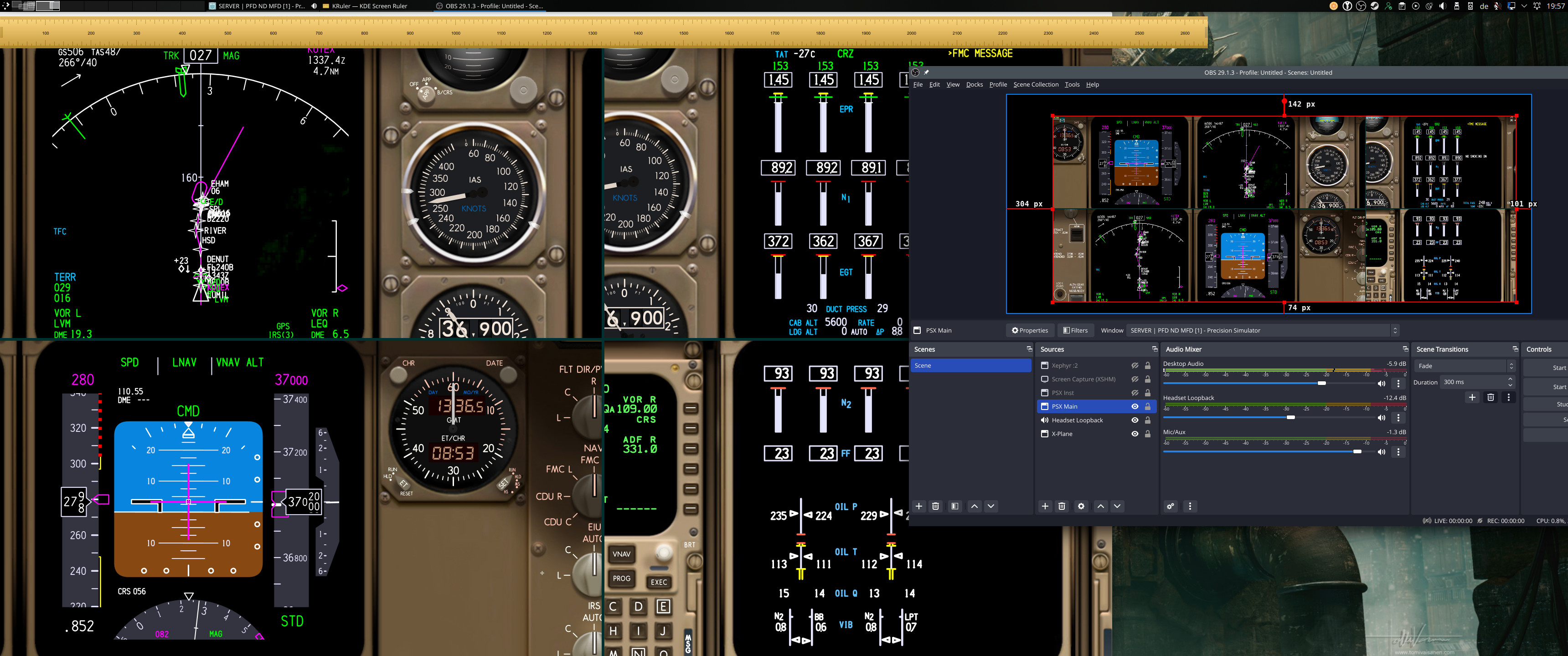Open the Window capture selection dropdown
1568x656 pixels.
(1263, 330)
